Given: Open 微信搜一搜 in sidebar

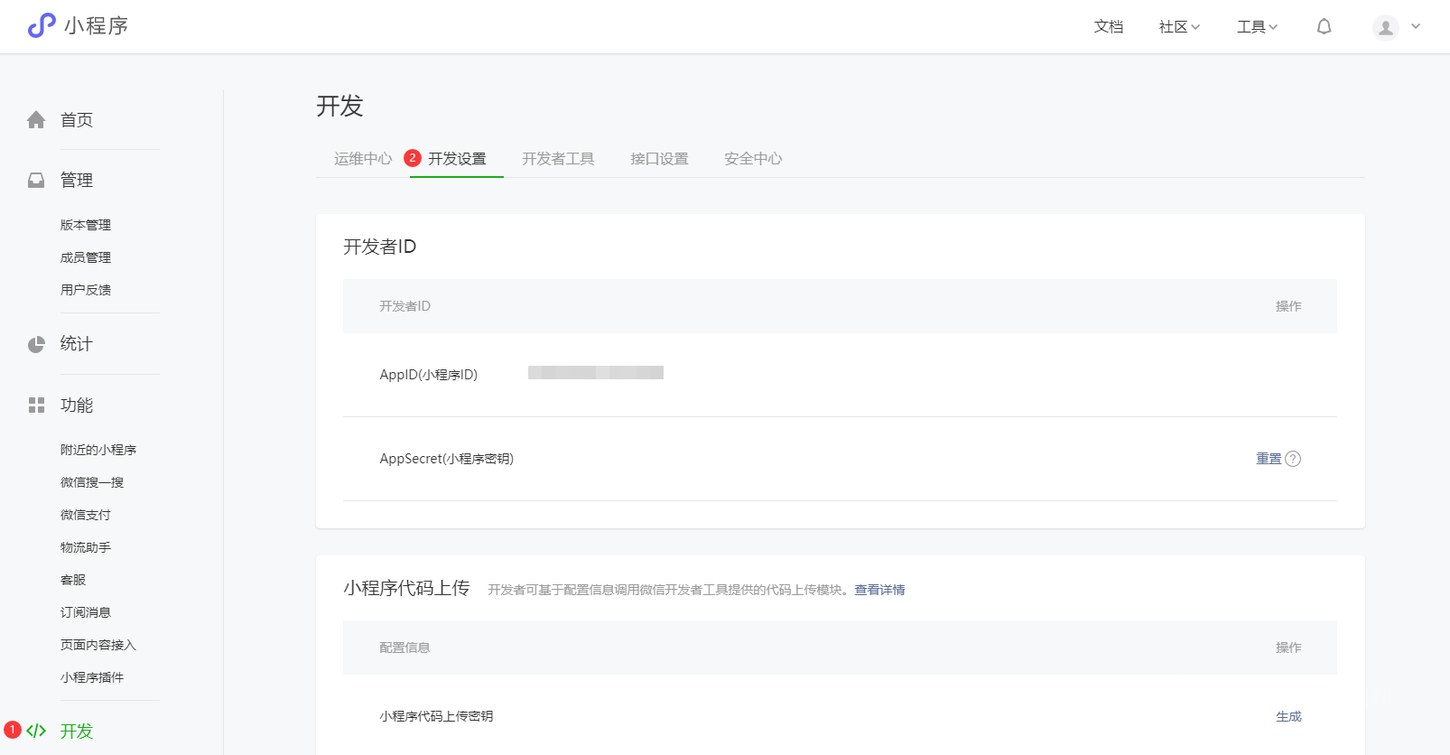Looking at the screenshot, I should pyautogui.click(x=92, y=483).
